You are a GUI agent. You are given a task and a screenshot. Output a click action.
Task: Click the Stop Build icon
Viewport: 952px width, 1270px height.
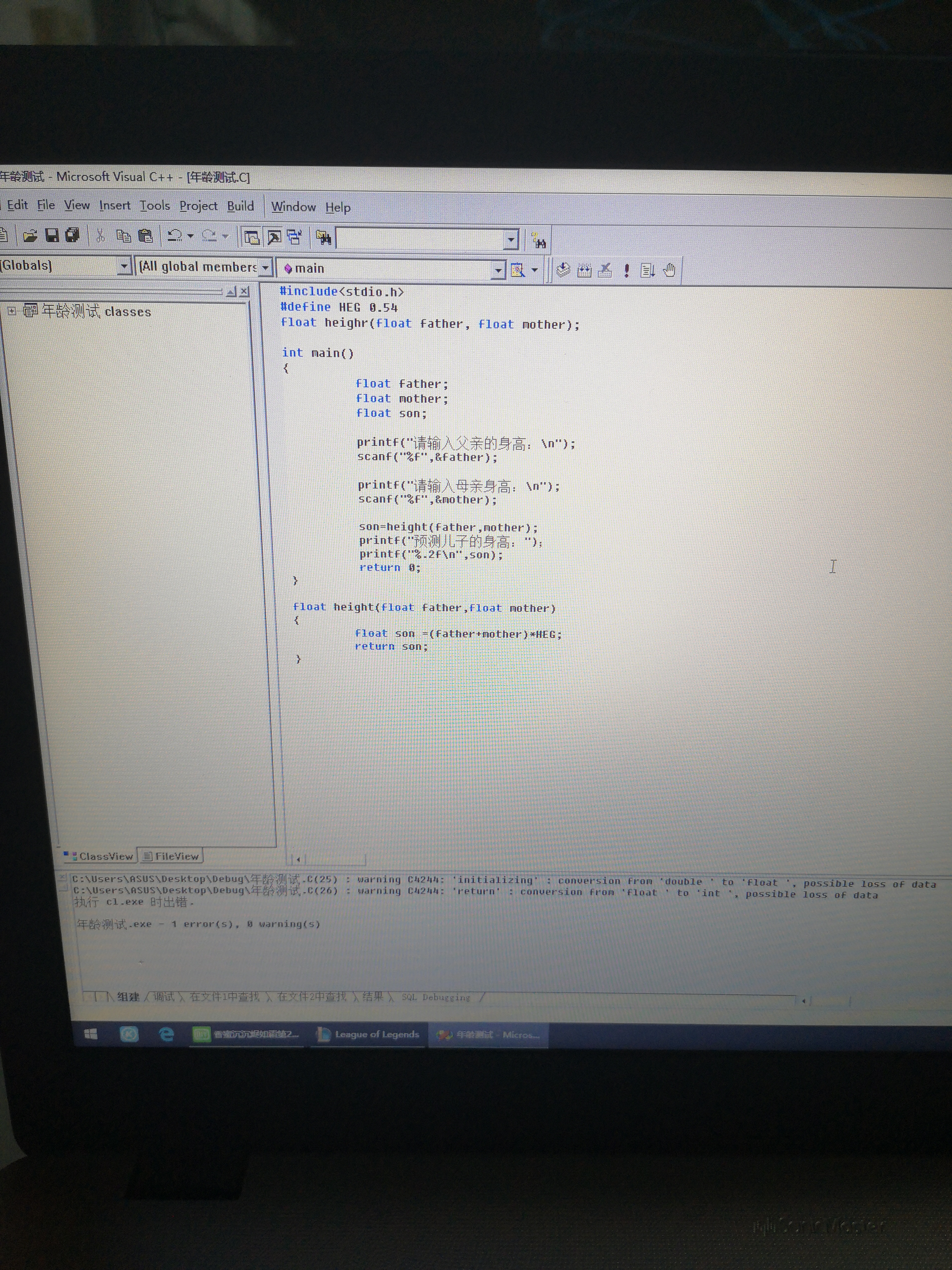click(x=605, y=270)
